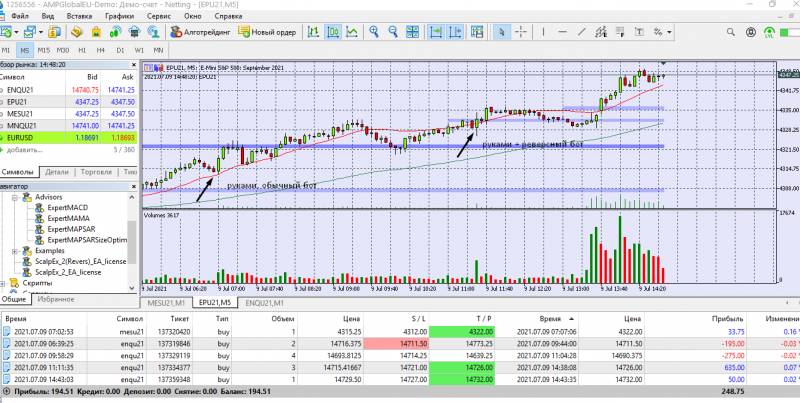Switch to MESU21,M1 chart tab
Image resolution: width=800 pixels, height=403 pixels.
pyautogui.click(x=166, y=303)
